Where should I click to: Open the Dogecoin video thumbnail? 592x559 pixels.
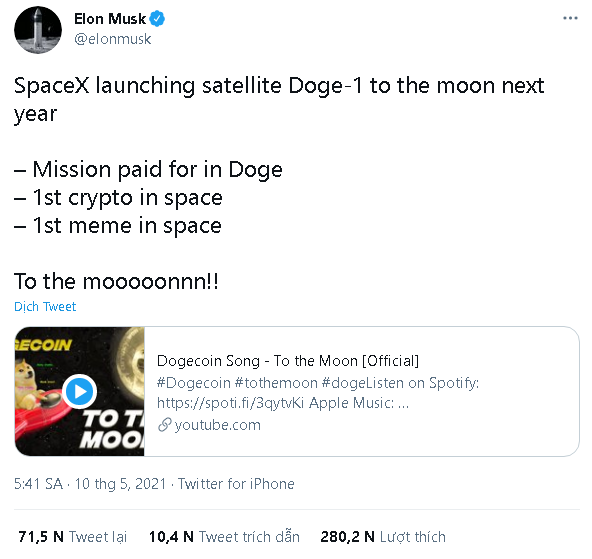[80, 391]
